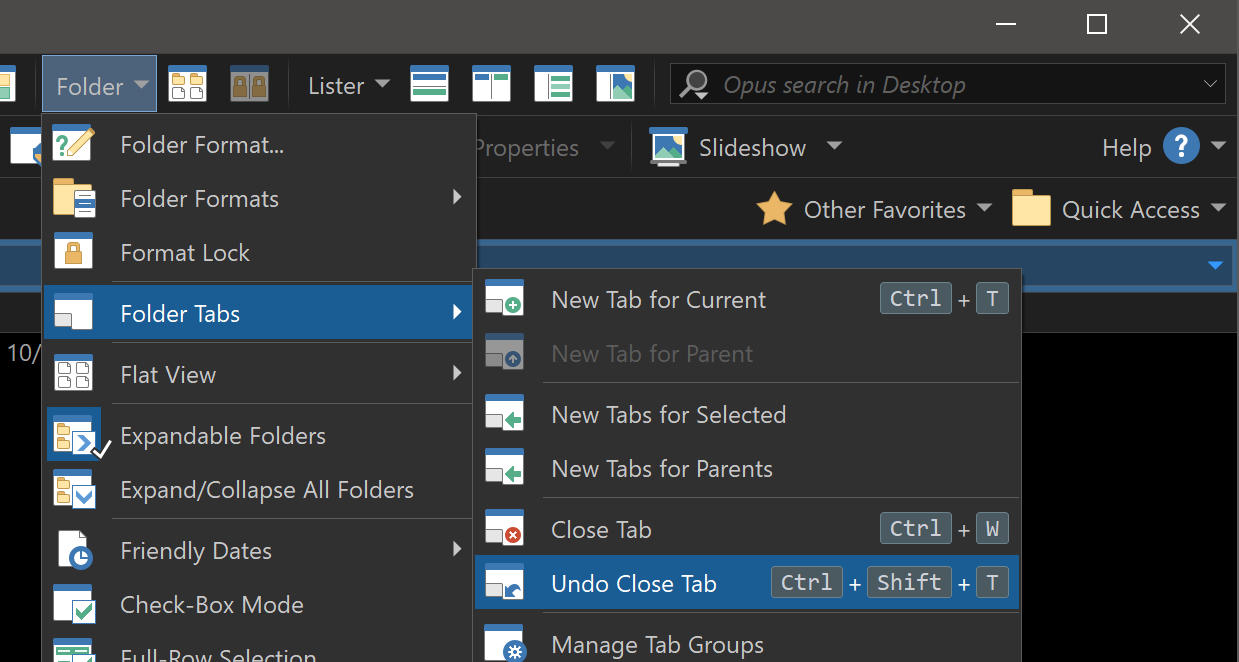Image resolution: width=1239 pixels, height=662 pixels.
Task: Click the Check-Box Mode icon
Action: [73, 604]
